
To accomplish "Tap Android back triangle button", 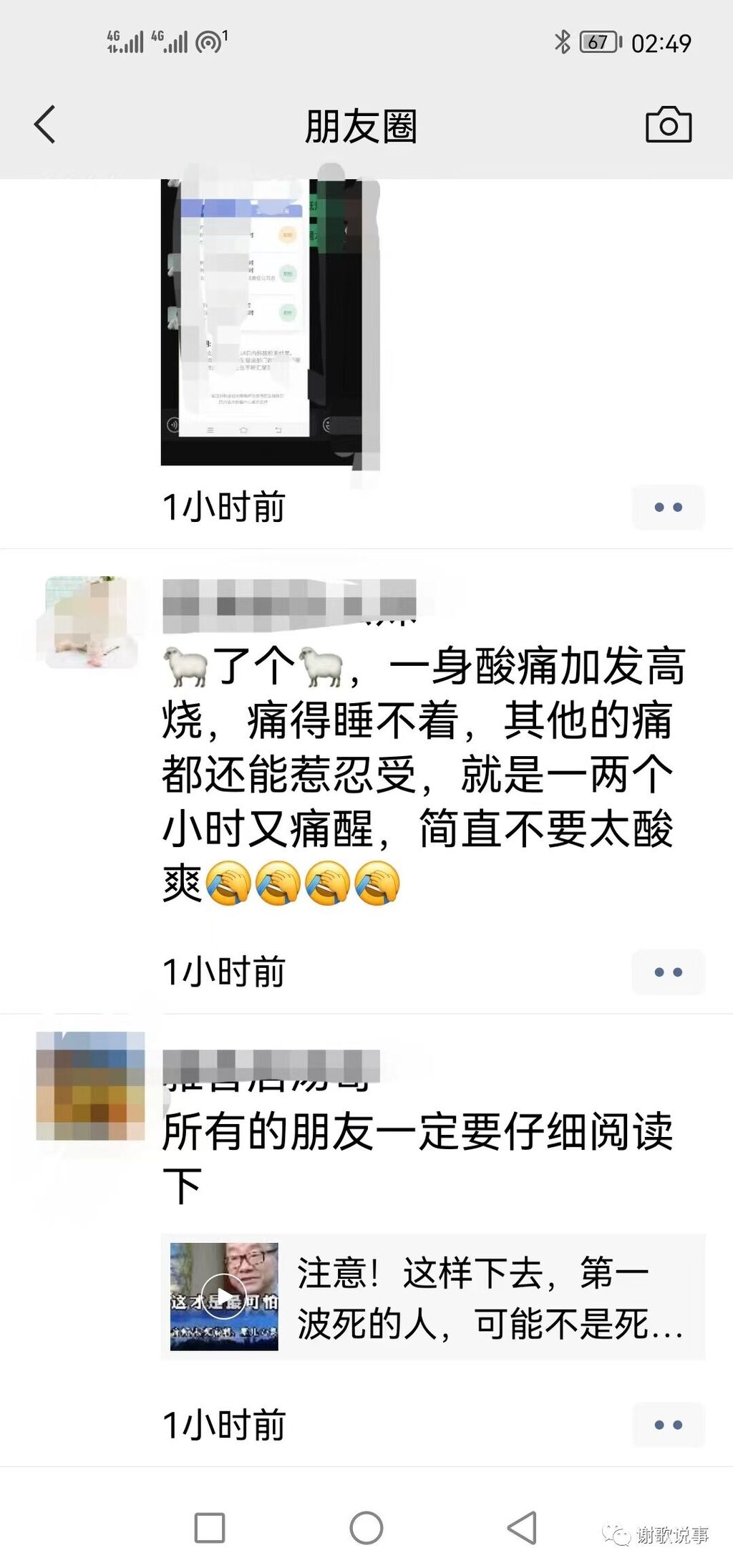I will pyautogui.click(x=523, y=1528).
